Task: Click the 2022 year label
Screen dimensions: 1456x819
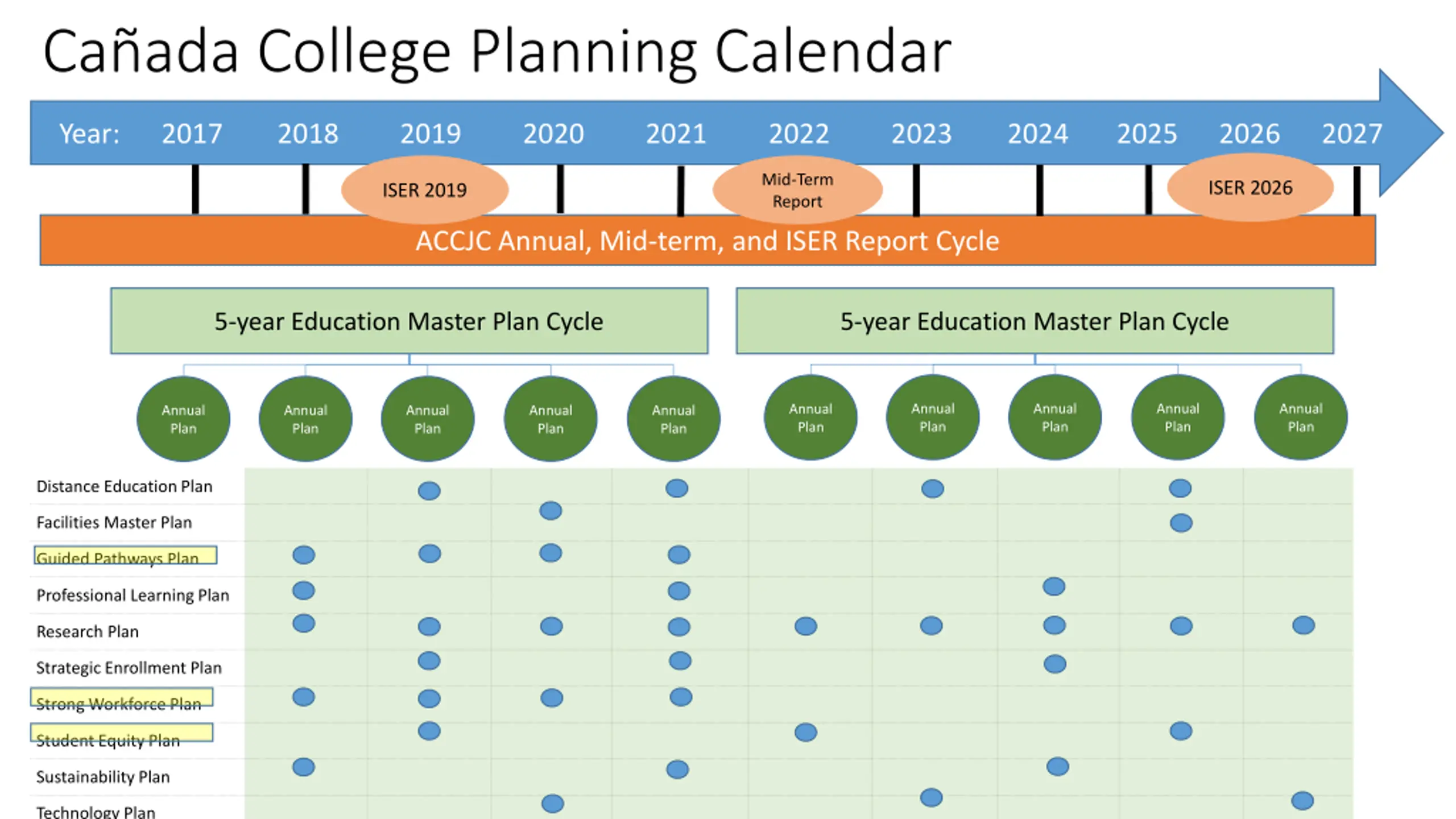Action: click(799, 134)
